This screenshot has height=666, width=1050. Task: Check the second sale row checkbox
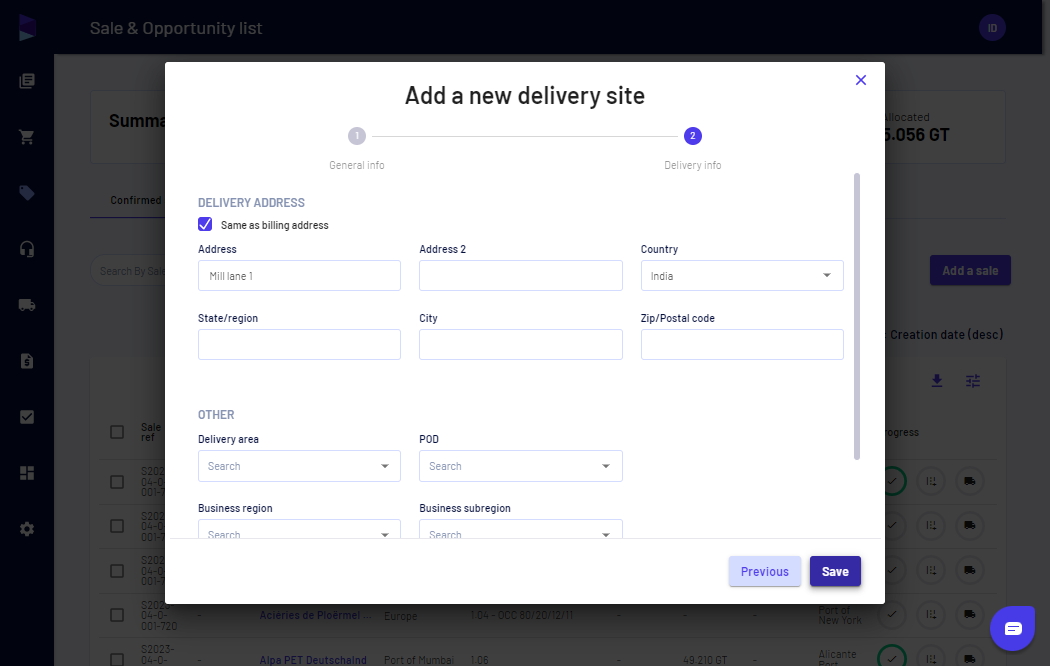click(x=117, y=526)
